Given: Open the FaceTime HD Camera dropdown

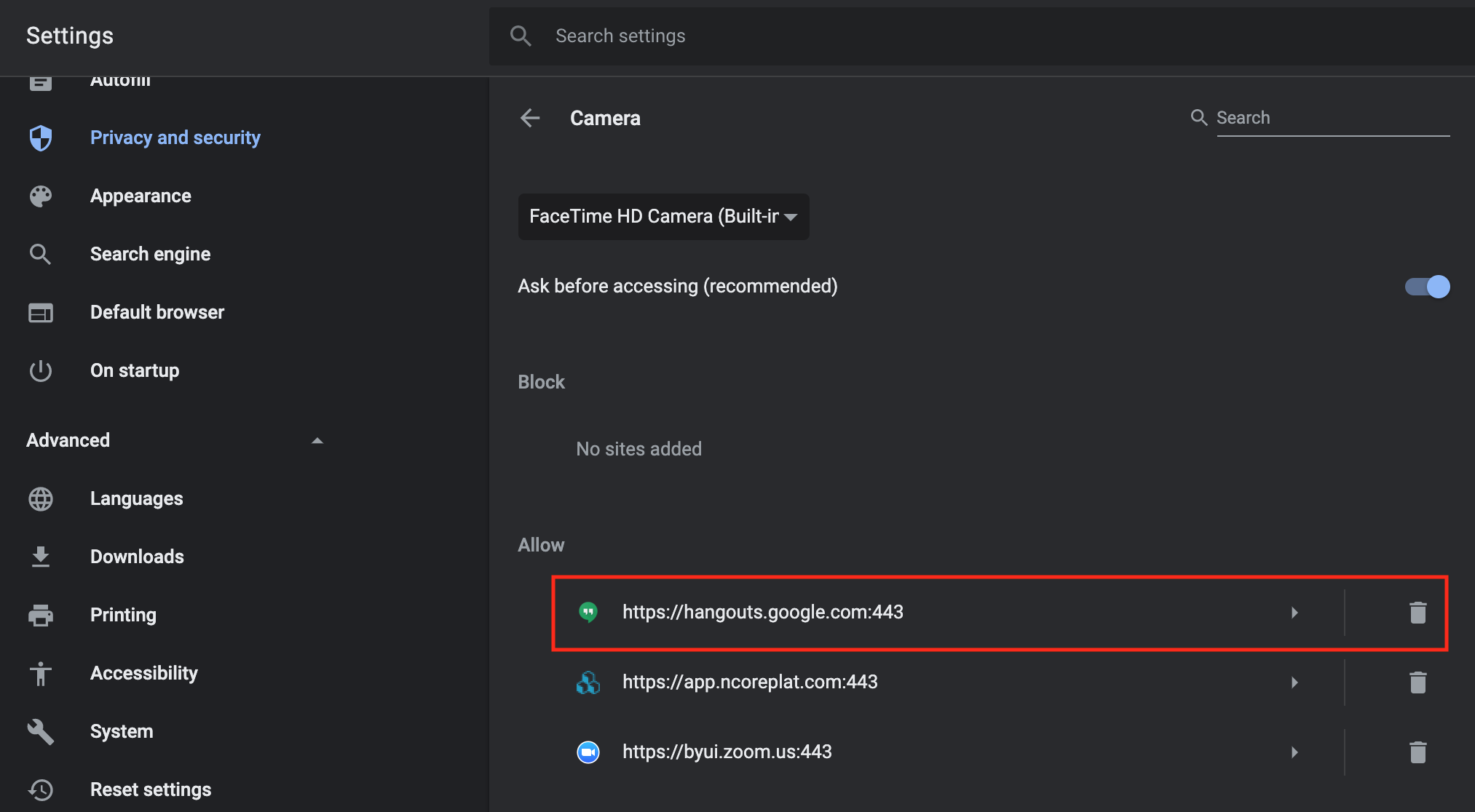Looking at the screenshot, I should point(663,217).
